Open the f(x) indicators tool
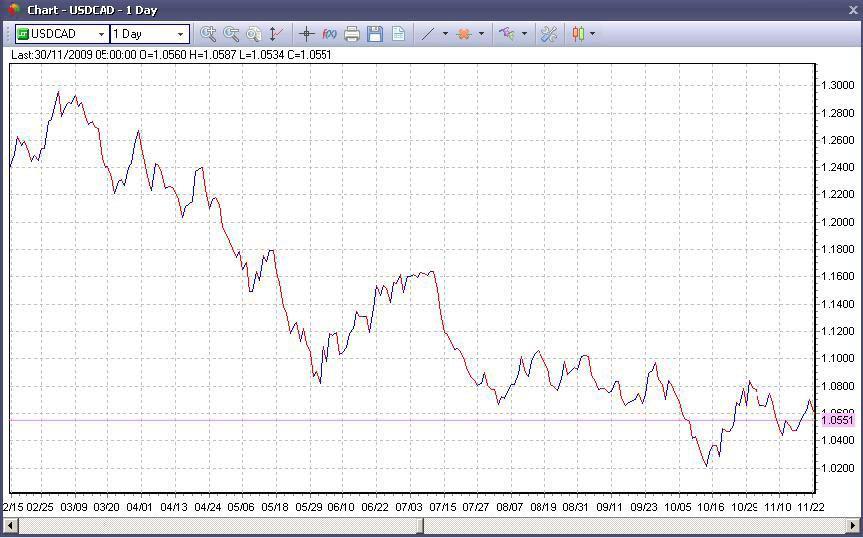The height and width of the screenshot is (538, 863). coord(329,34)
